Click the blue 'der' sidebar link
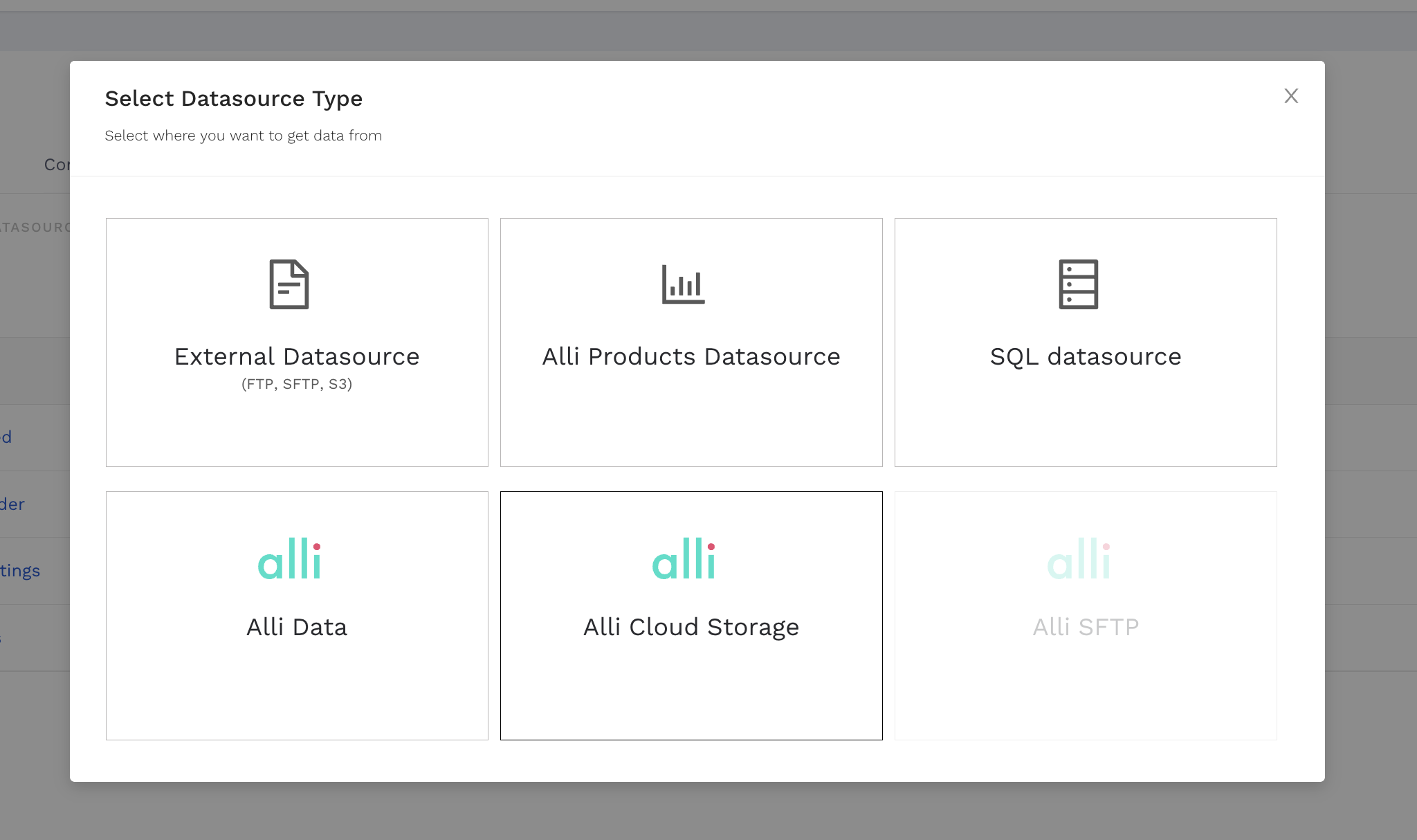The image size is (1417, 840). [12, 504]
